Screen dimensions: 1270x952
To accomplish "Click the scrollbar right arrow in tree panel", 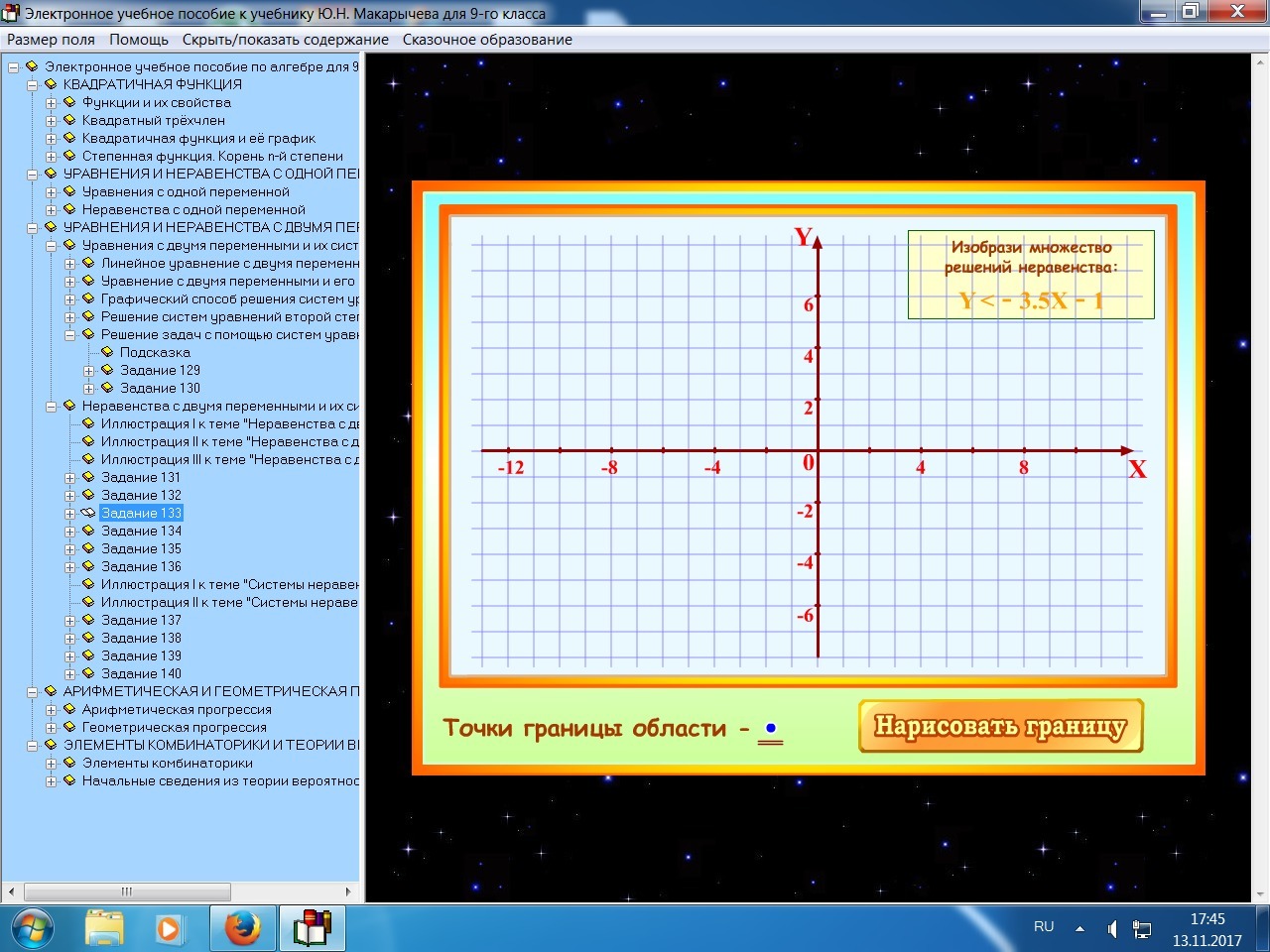I will tap(348, 892).
